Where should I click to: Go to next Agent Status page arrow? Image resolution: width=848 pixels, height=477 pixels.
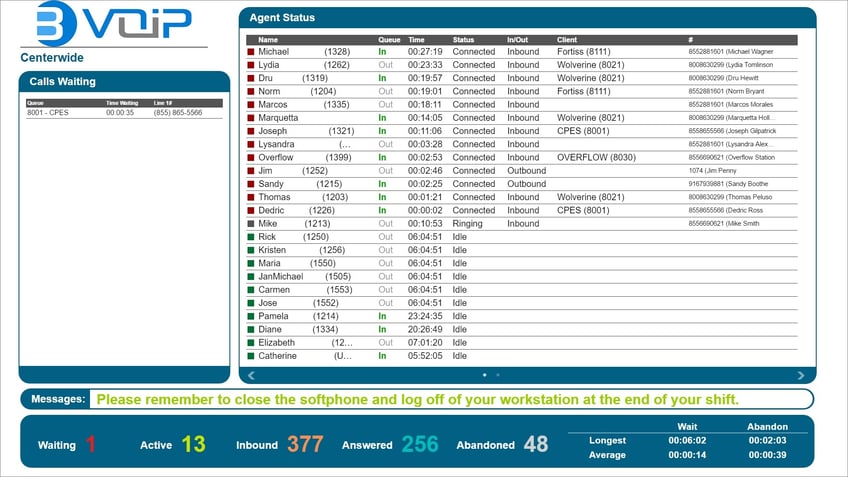pos(800,375)
